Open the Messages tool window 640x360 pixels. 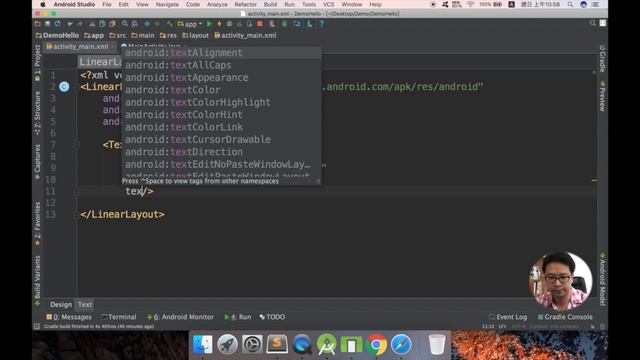pyautogui.click(x=69, y=317)
